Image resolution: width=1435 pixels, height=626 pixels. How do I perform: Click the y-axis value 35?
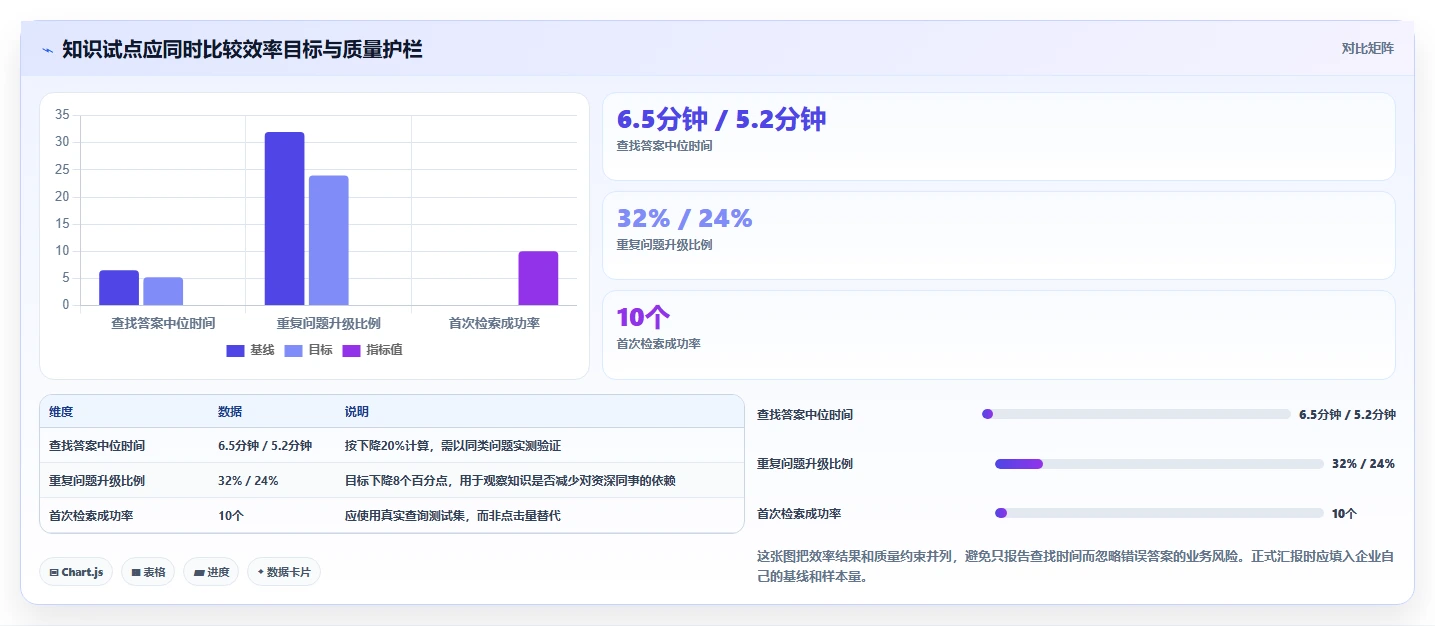pos(62,115)
